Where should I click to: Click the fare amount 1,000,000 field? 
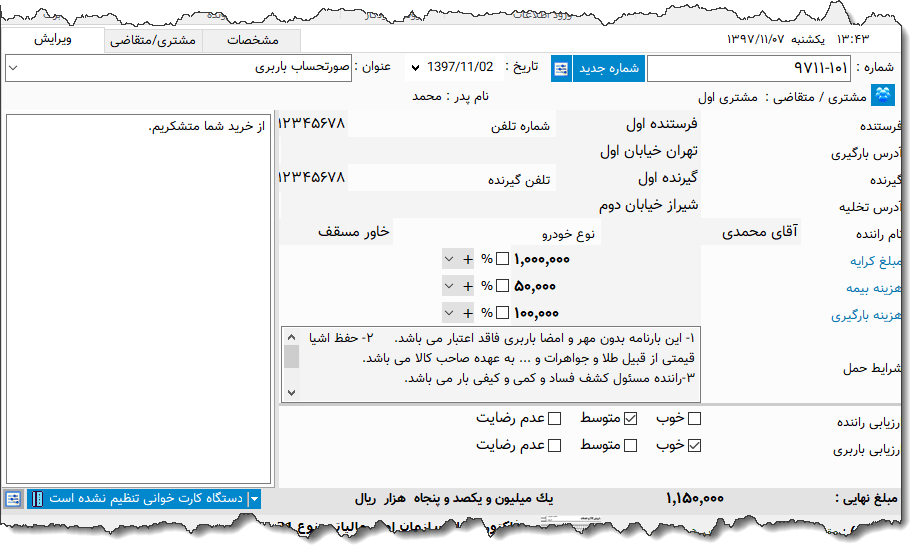(x=605, y=259)
